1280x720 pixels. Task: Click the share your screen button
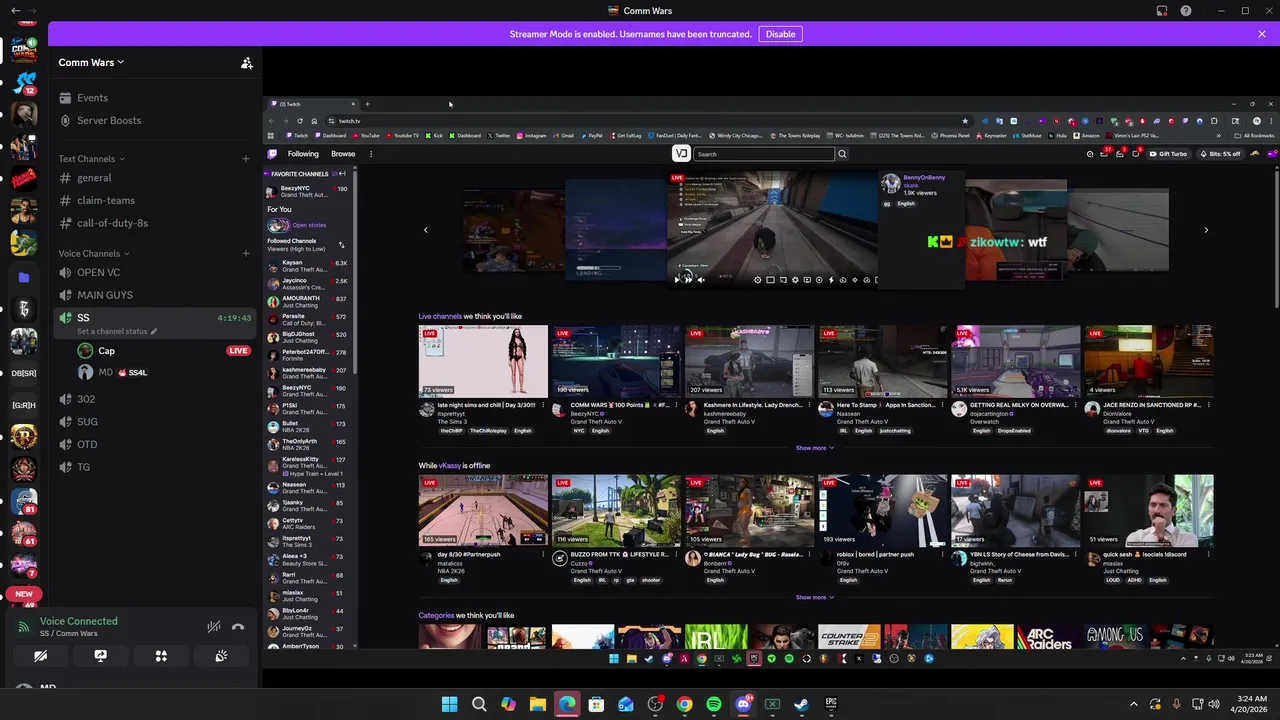(x=100, y=656)
